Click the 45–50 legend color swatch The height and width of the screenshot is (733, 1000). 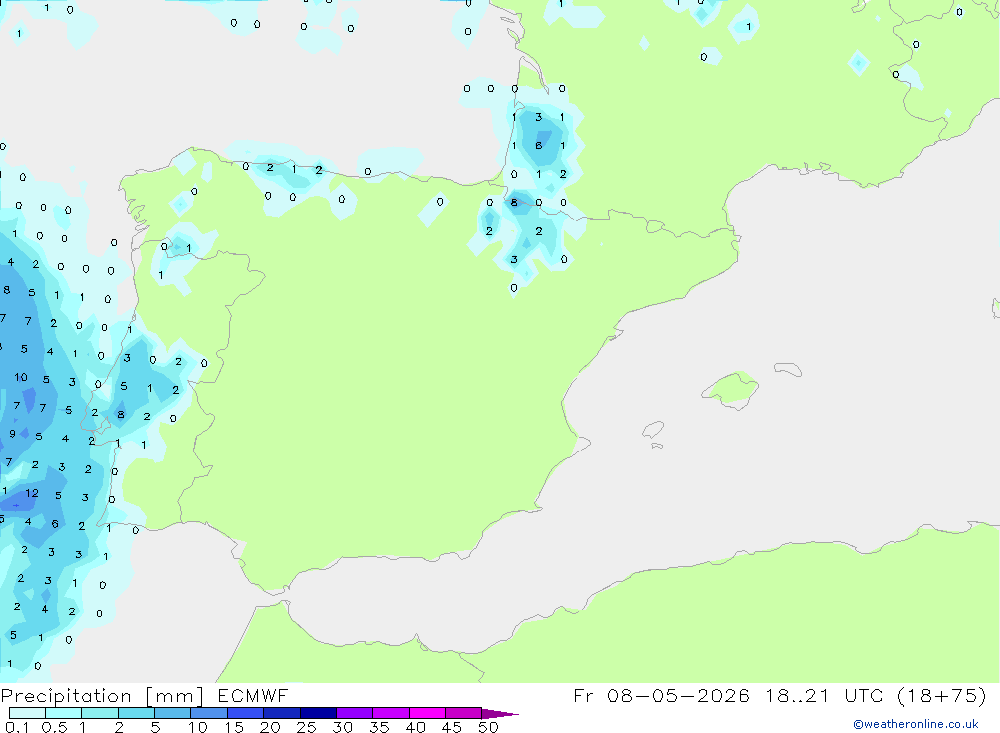pos(463,713)
